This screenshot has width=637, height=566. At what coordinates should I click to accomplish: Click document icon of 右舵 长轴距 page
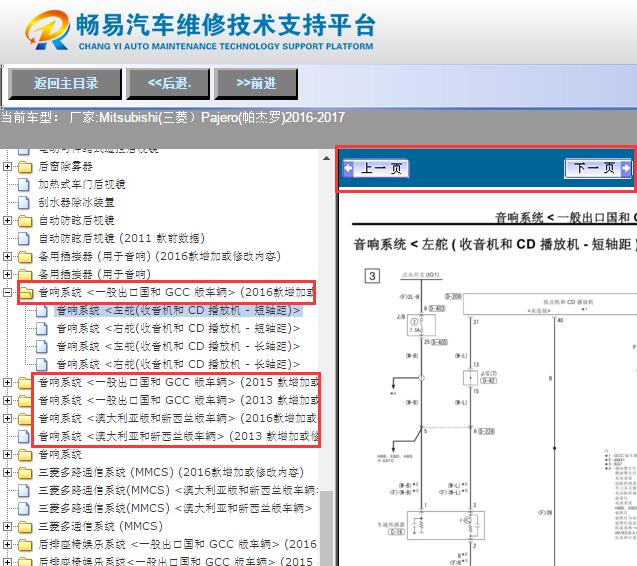click(x=41, y=364)
